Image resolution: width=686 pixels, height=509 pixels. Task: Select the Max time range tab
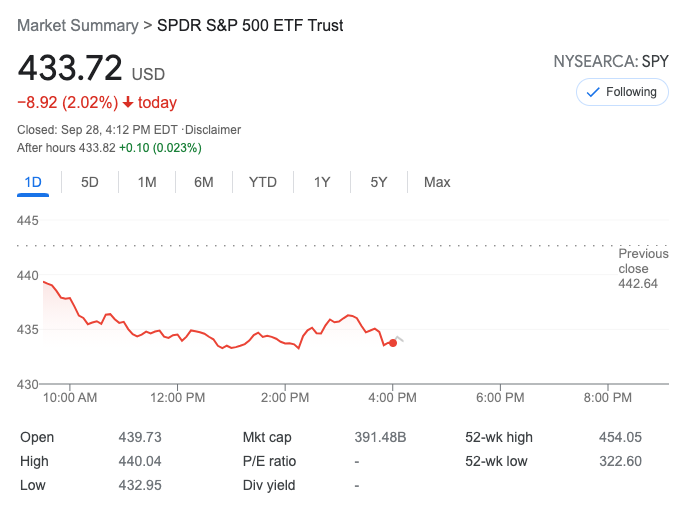pos(437,182)
